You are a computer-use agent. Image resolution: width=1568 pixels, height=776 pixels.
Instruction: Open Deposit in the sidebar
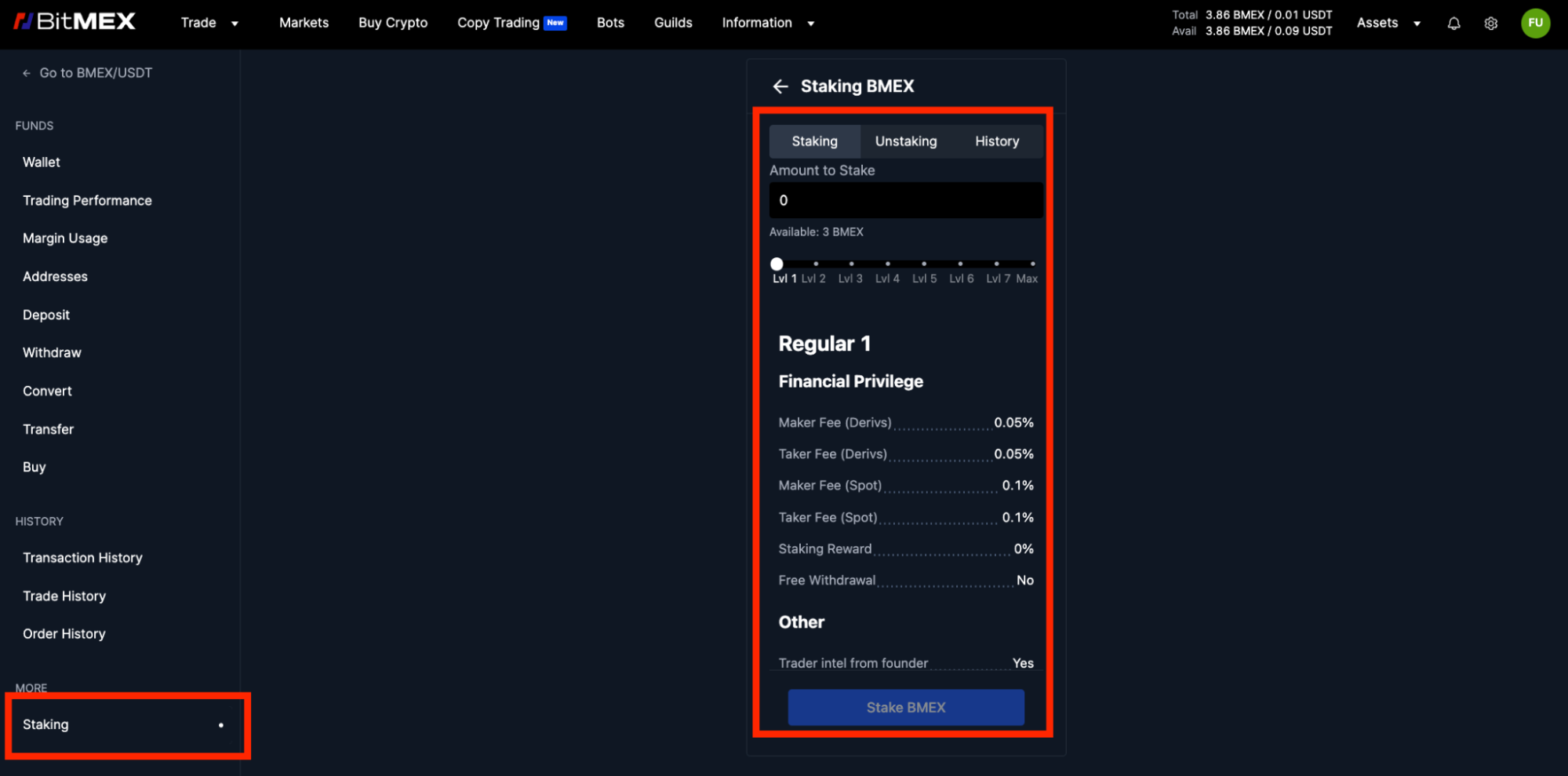[46, 315]
